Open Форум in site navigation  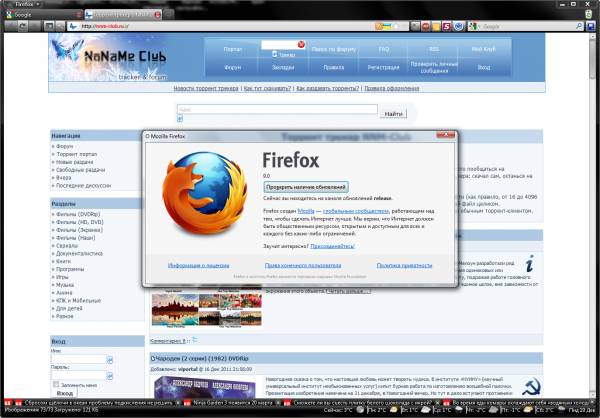tap(233, 67)
